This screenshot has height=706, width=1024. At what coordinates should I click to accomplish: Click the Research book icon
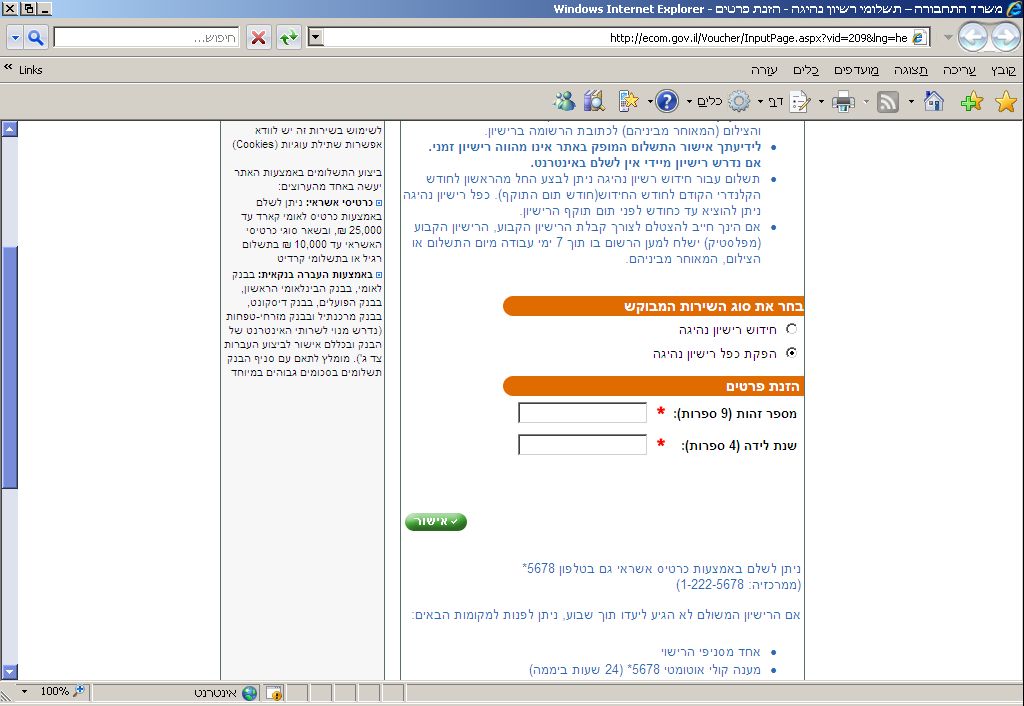(x=594, y=101)
